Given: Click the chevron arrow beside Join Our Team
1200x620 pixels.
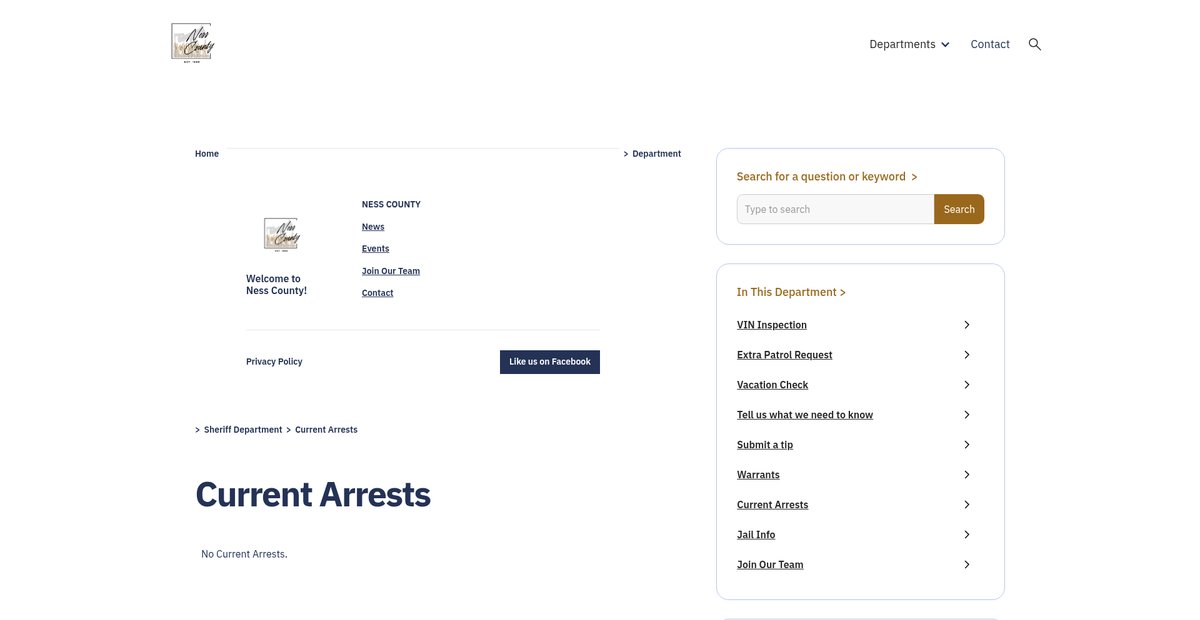Looking at the screenshot, I should tap(967, 565).
